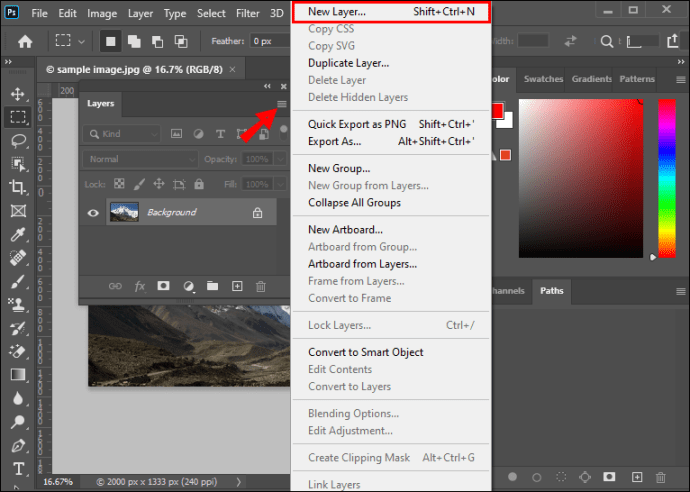Click the trash icon in Layers panel
The image size is (690, 492).
(x=260, y=286)
